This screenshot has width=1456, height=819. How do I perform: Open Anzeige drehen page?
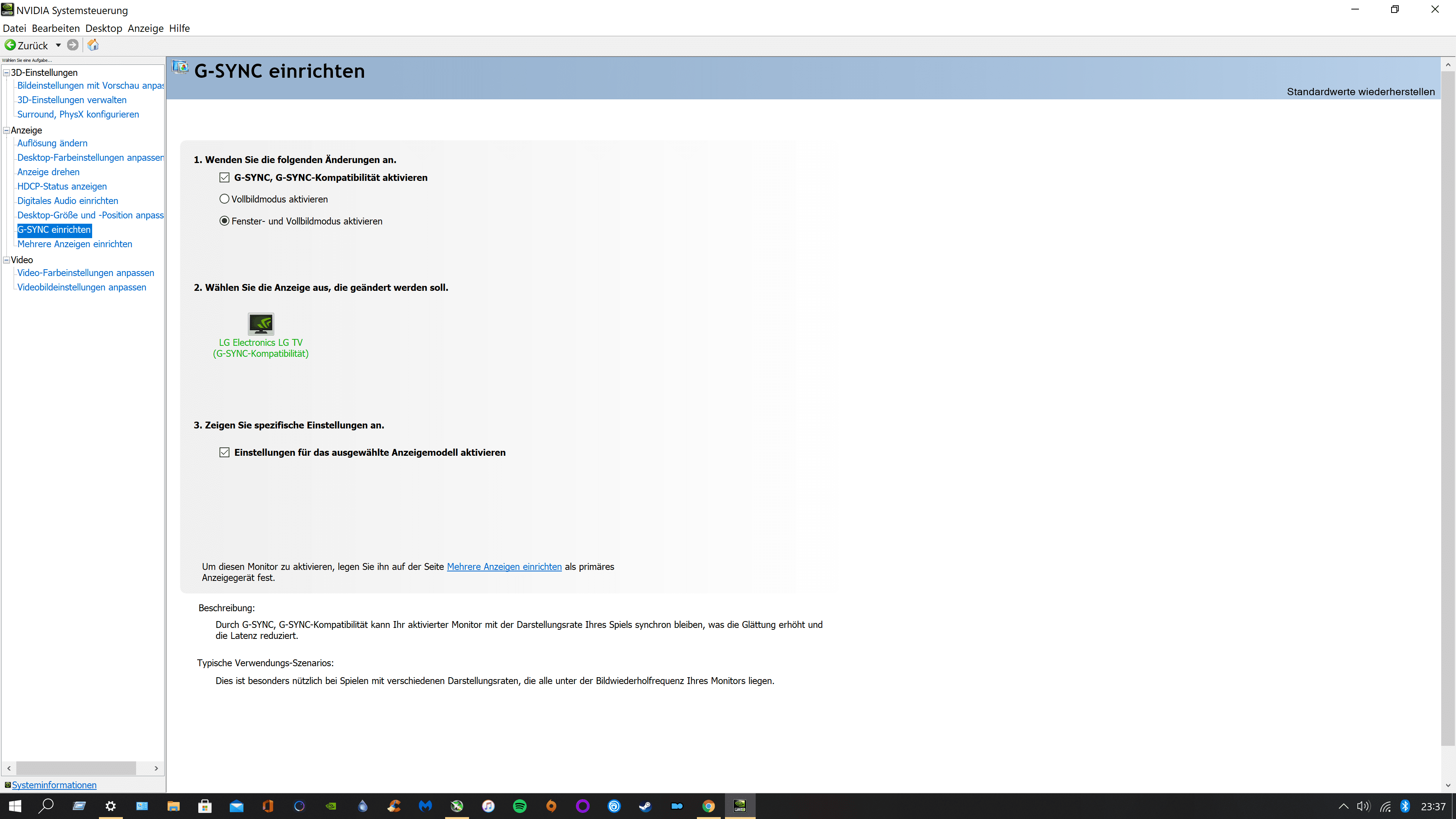[48, 172]
